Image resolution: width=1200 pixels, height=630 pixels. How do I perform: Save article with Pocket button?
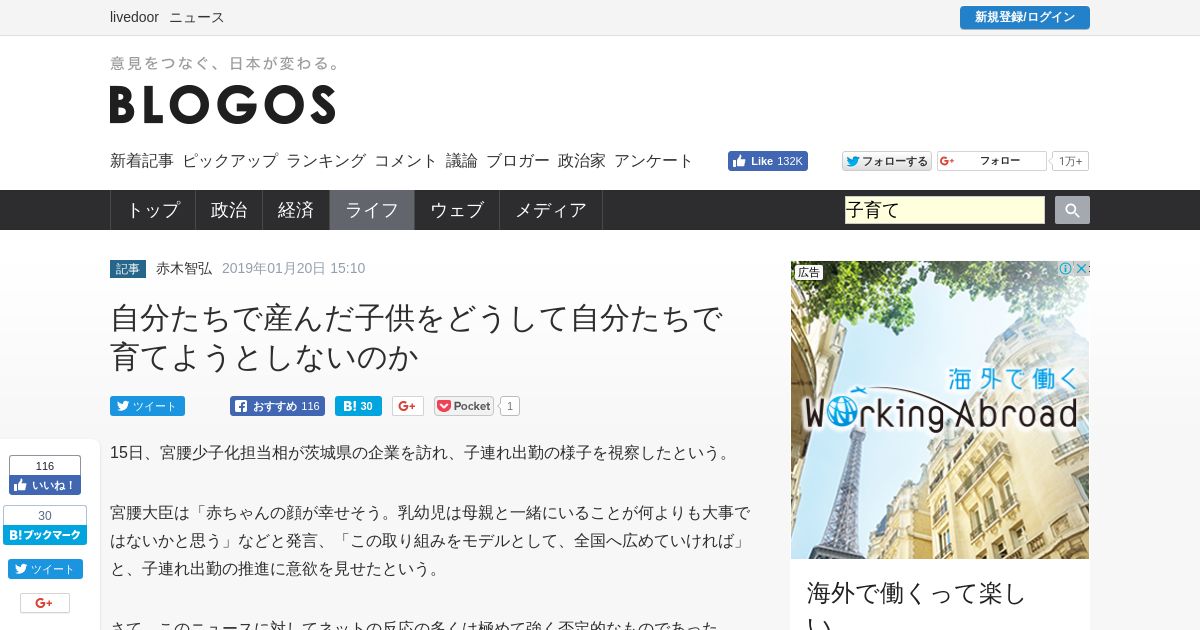point(464,406)
